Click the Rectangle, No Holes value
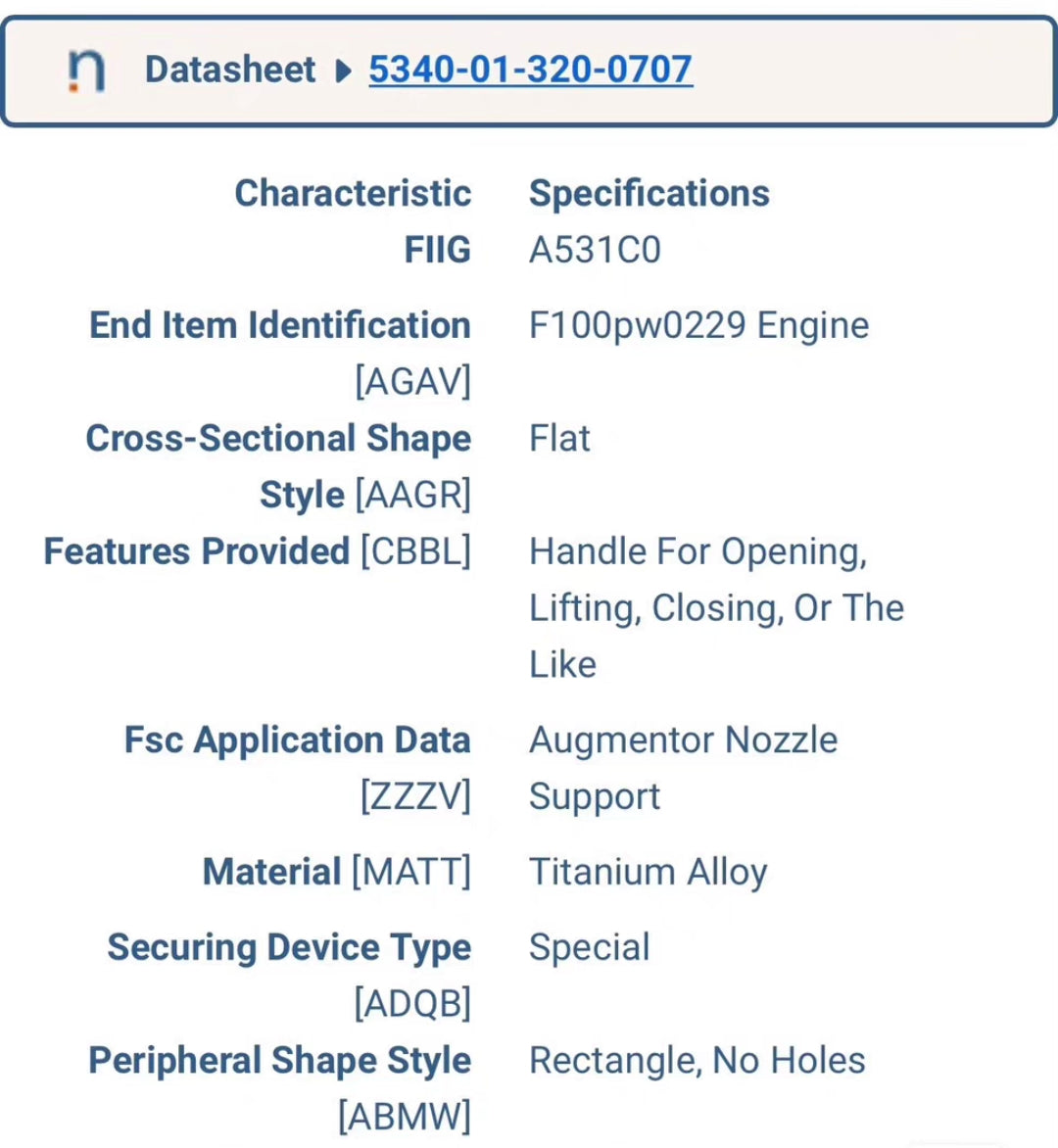The image size is (1058, 1148). coord(697,1061)
